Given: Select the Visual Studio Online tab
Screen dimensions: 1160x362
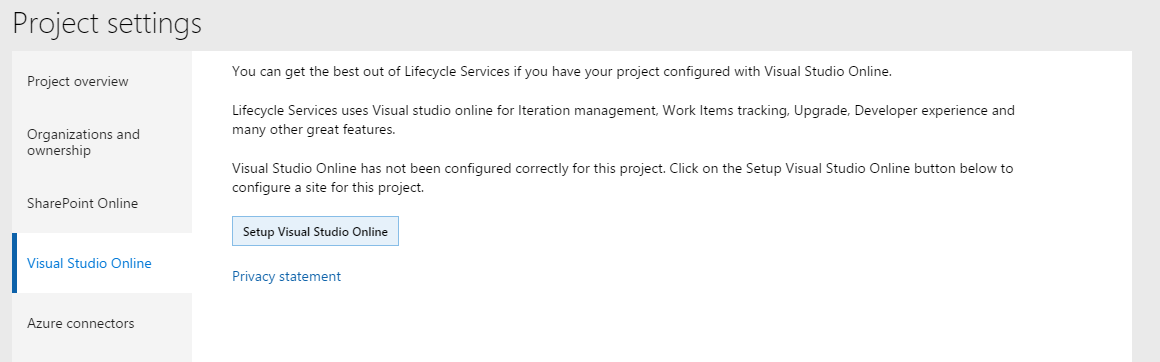Looking at the screenshot, I should coord(102,263).
